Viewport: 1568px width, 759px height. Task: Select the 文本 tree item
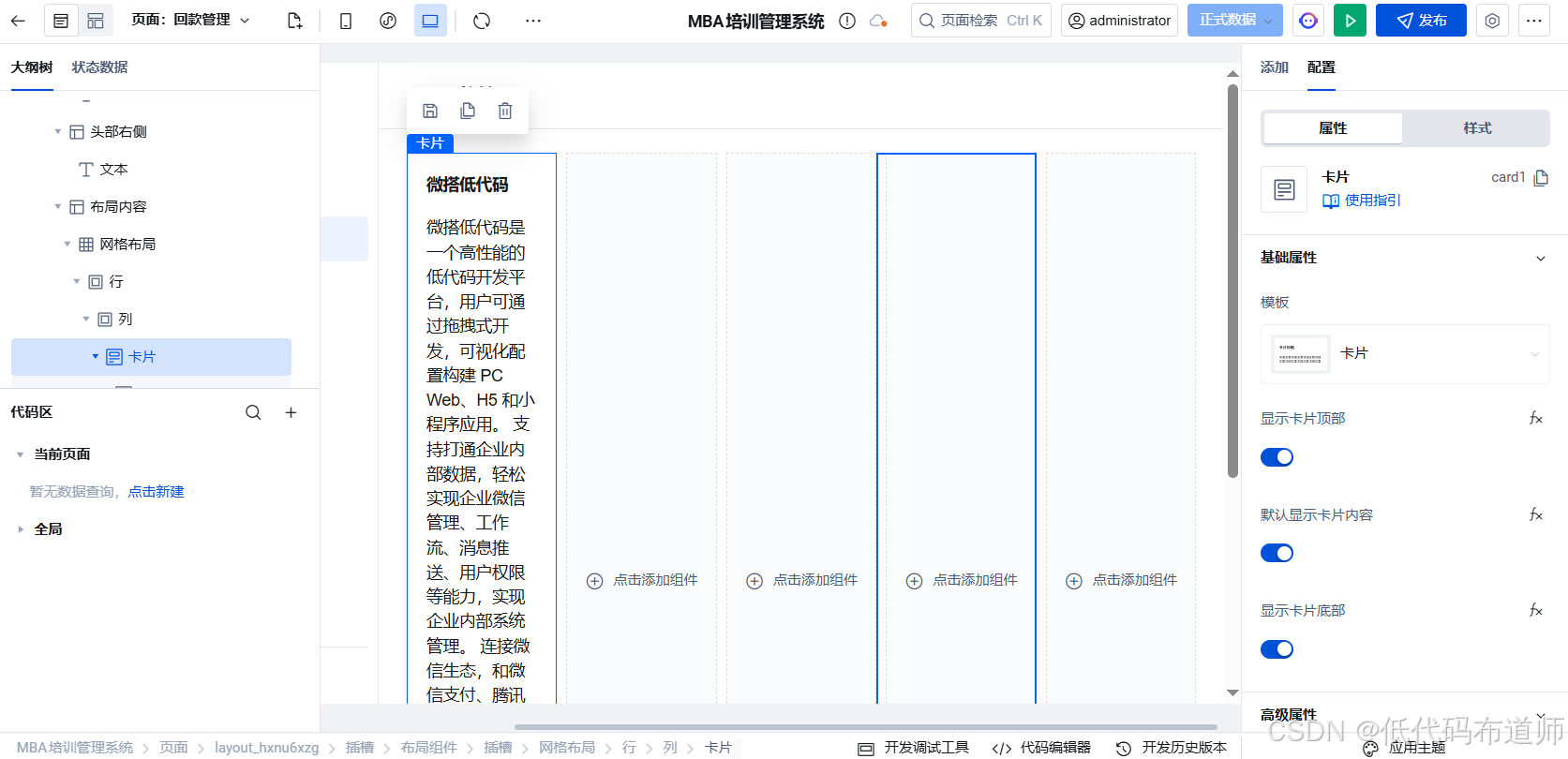tap(114, 170)
